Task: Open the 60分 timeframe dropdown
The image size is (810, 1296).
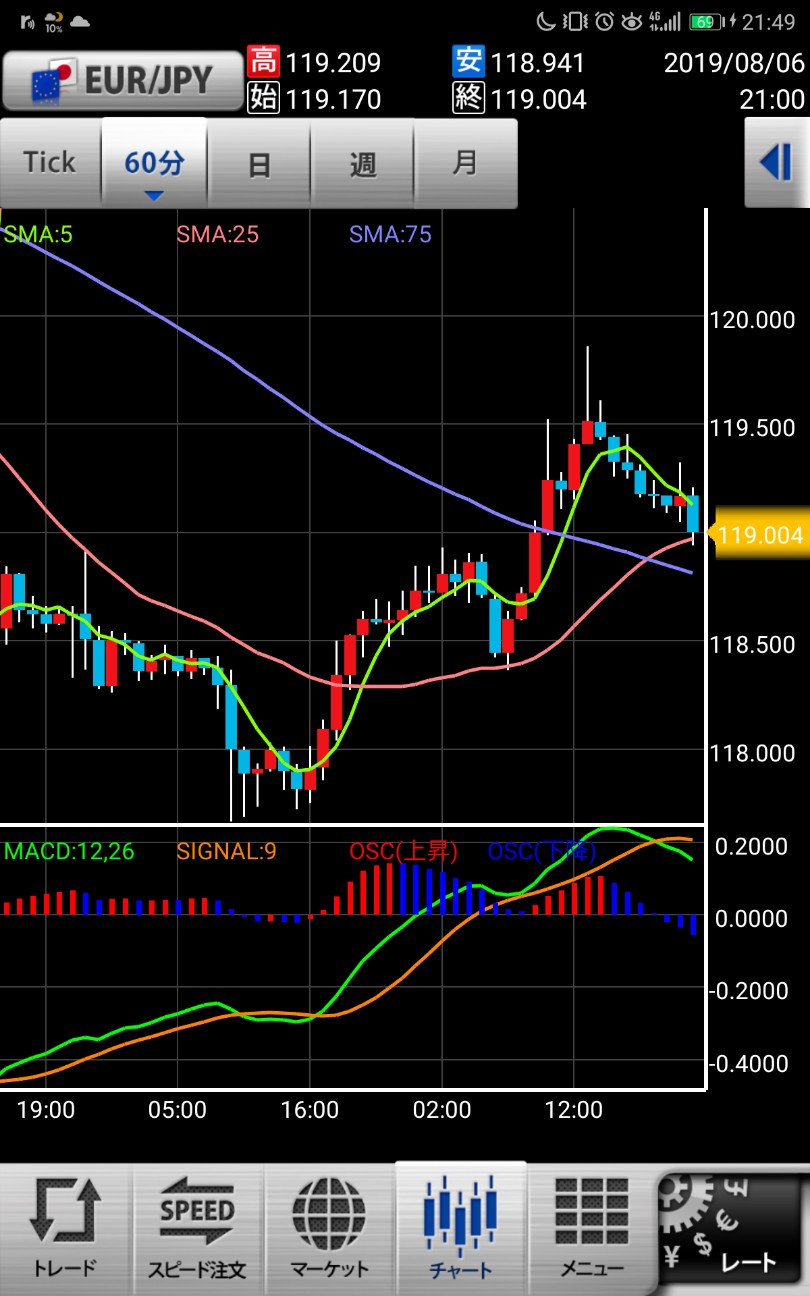Action: [154, 162]
